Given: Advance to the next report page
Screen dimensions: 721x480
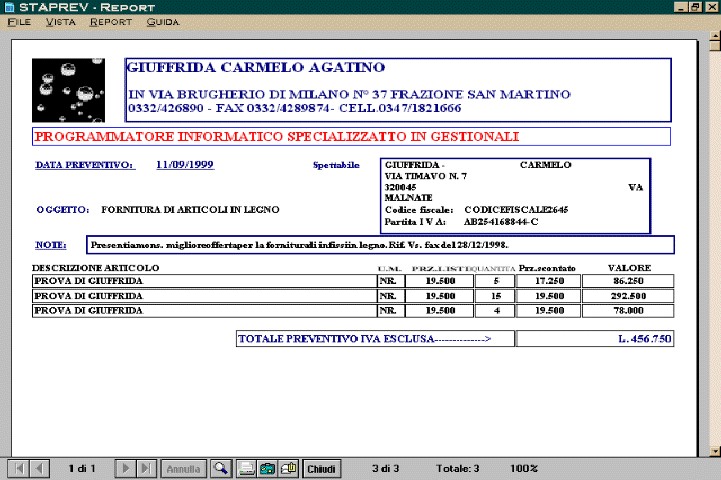Looking at the screenshot, I should point(127,468).
